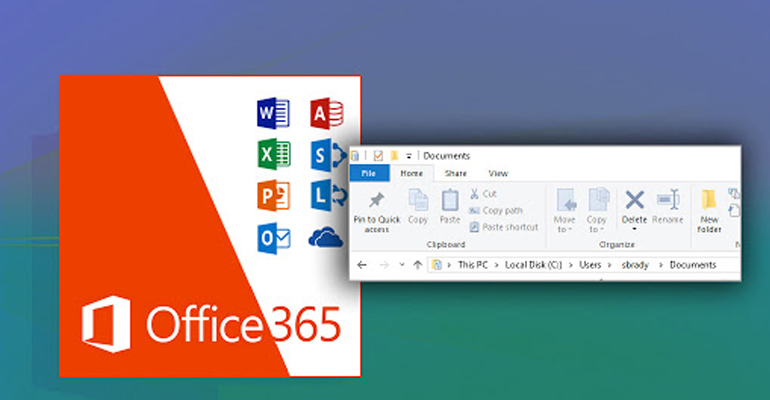Click the orange PowerPoint icon
This screenshot has width=770, height=400.
[274, 195]
